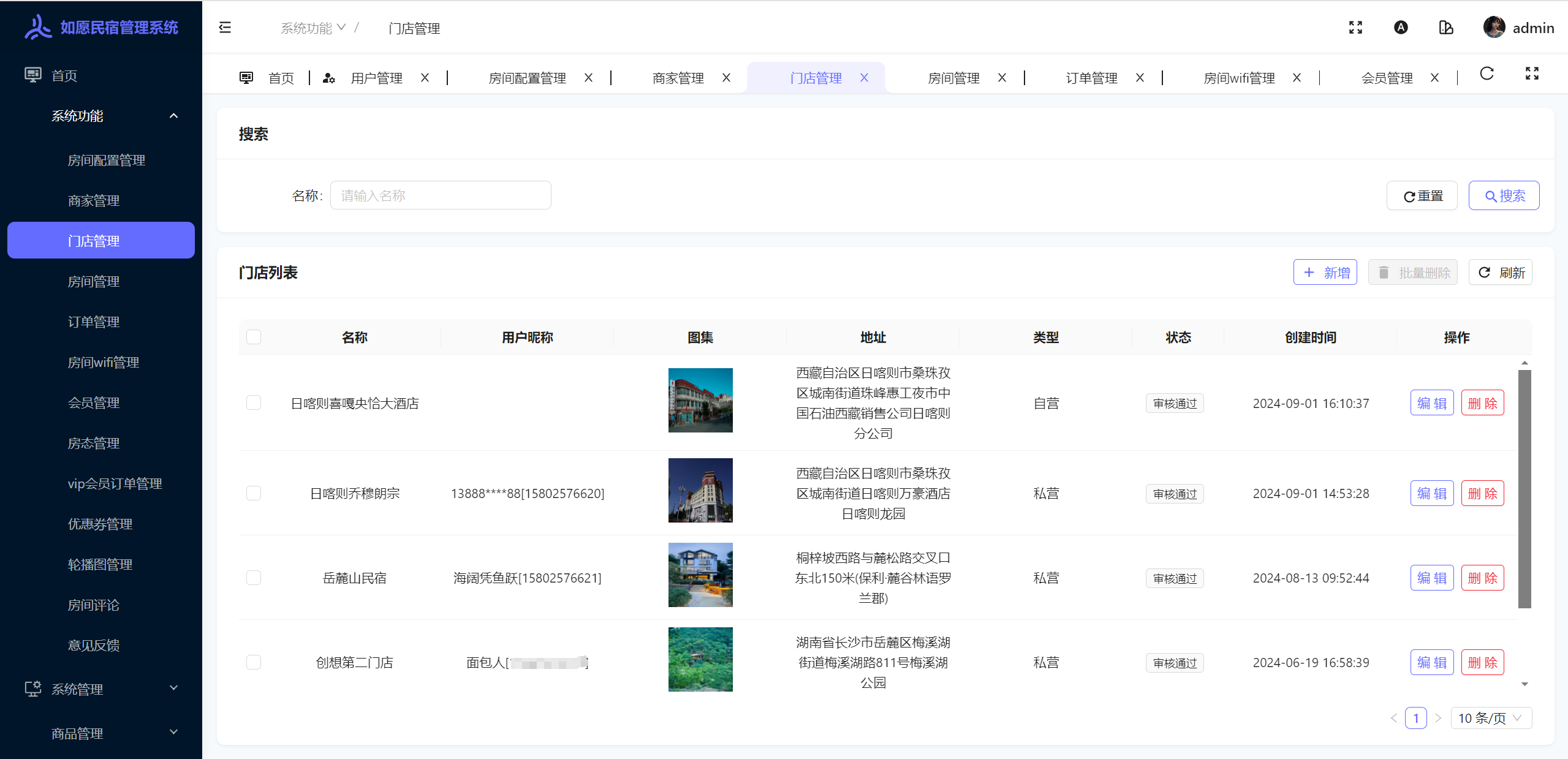The image size is (1568, 759).
Task: Close the 用户管理 tab
Action: [425, 78]
